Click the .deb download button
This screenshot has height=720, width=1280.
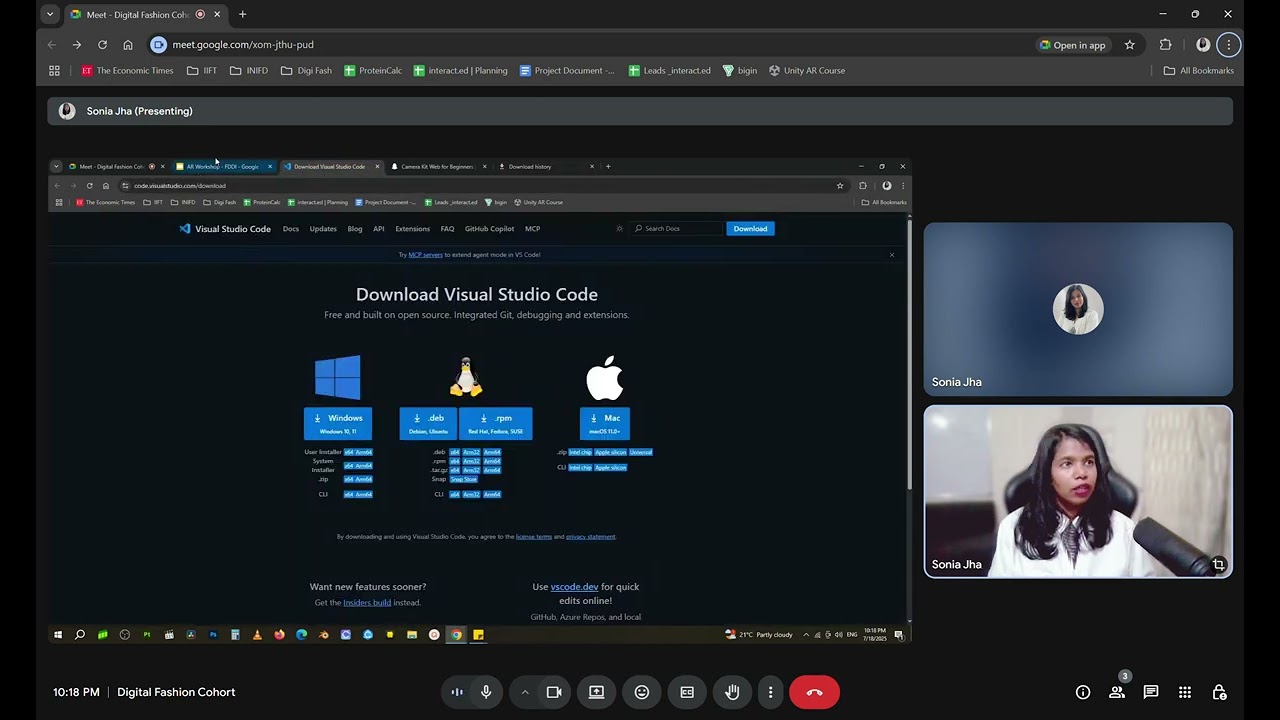(428, 424)
